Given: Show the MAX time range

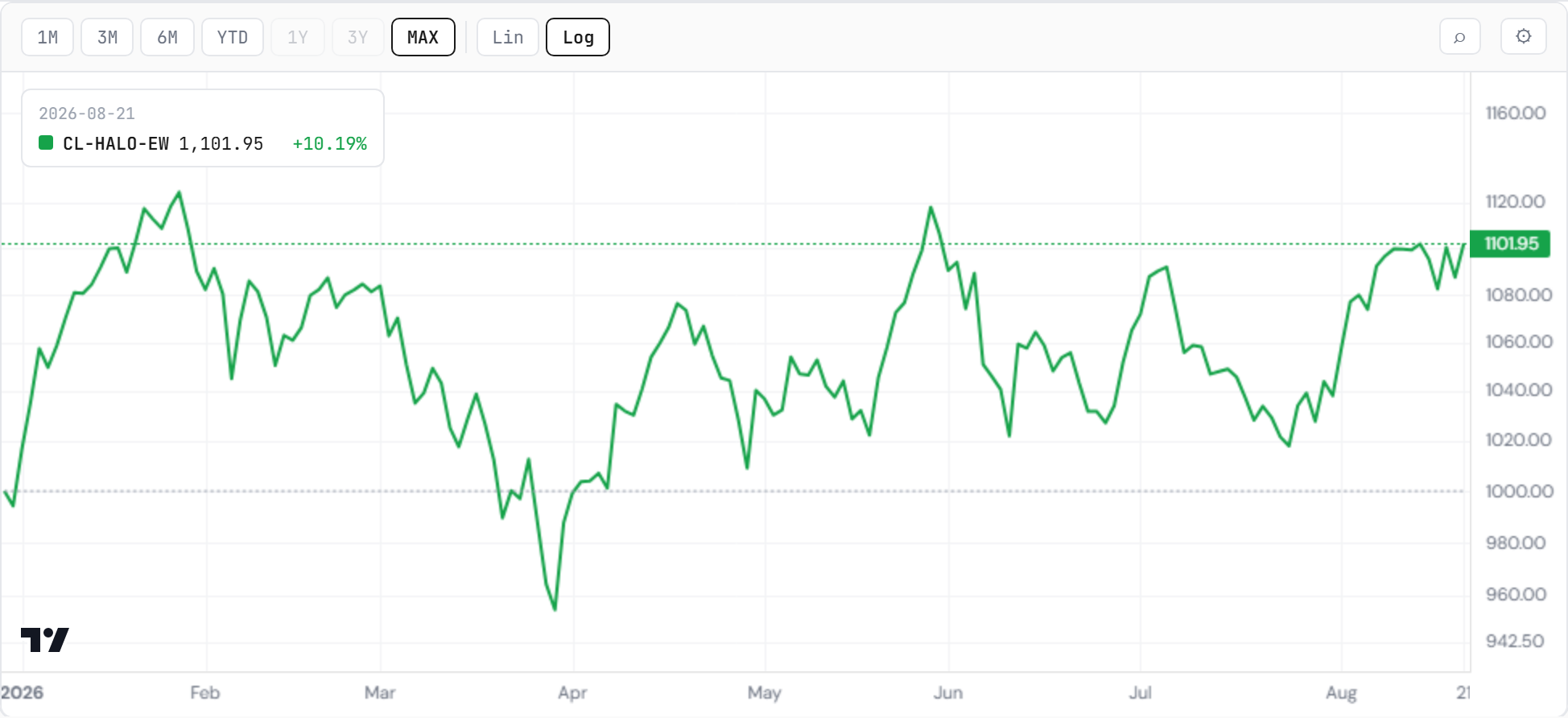Looking at the screenshot, I should pos(423,37).
